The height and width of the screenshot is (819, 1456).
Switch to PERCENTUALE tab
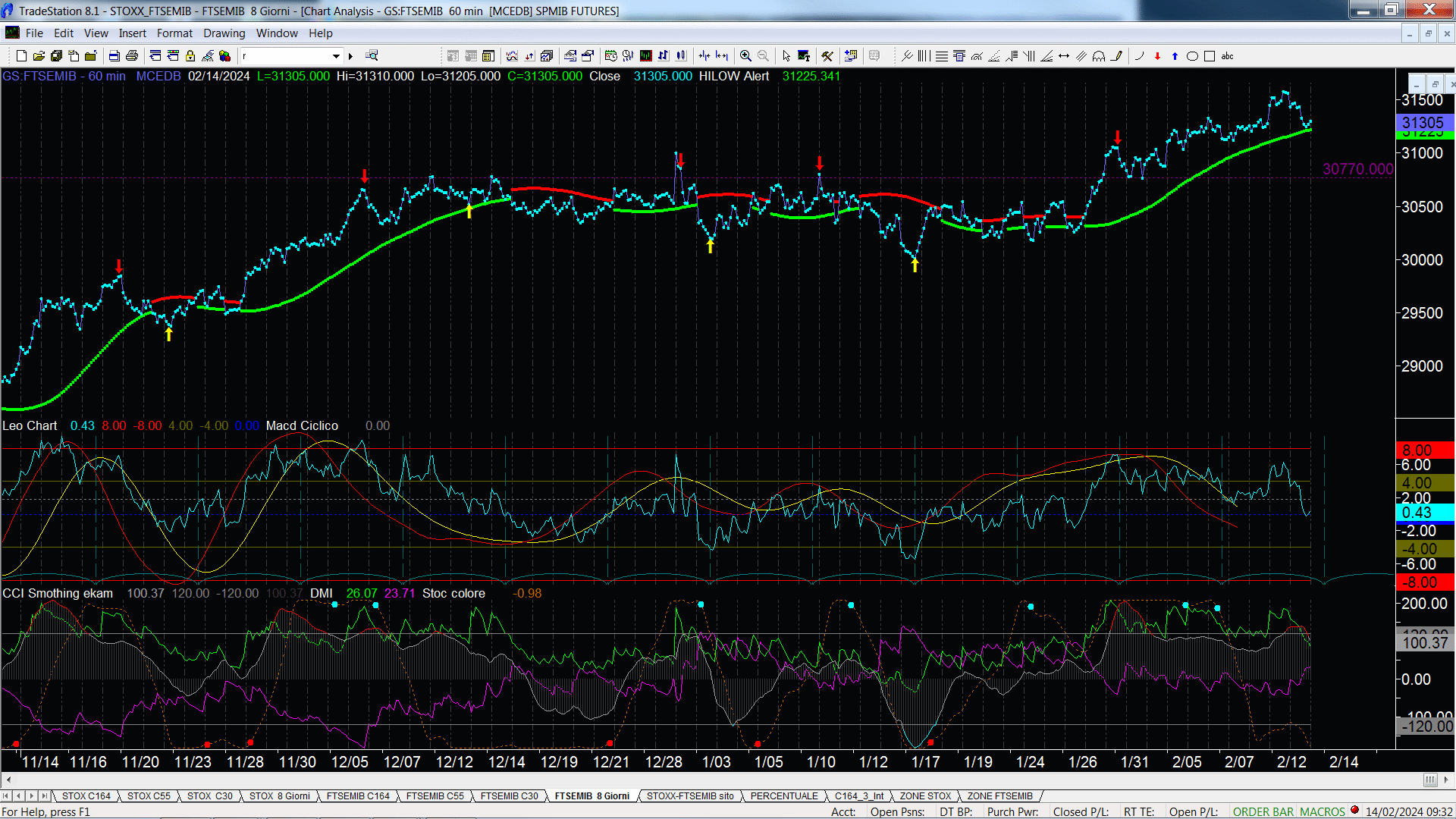click(784, 796)
